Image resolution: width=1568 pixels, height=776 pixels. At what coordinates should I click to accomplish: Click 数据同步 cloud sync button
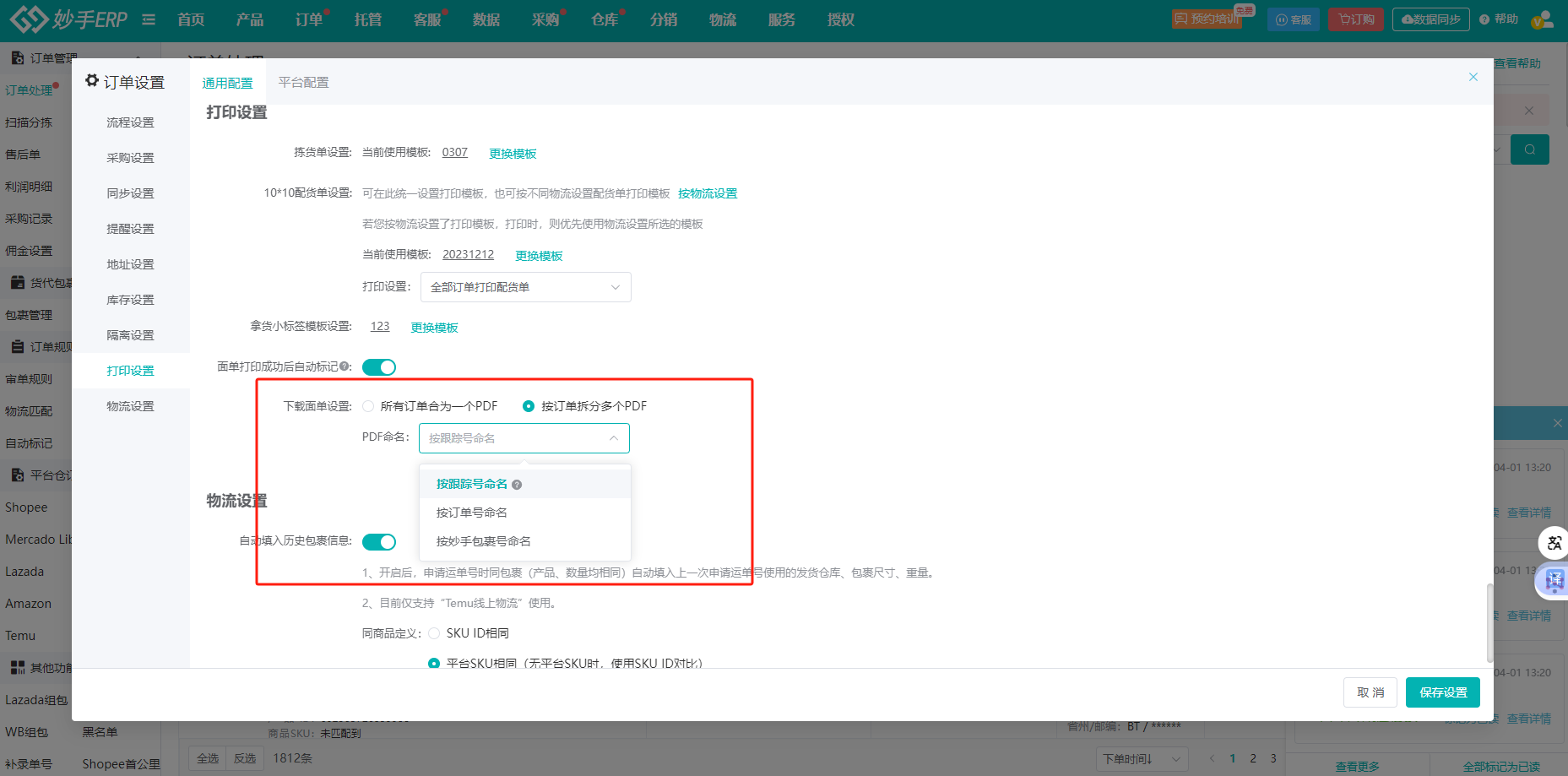coord(1431,19)
